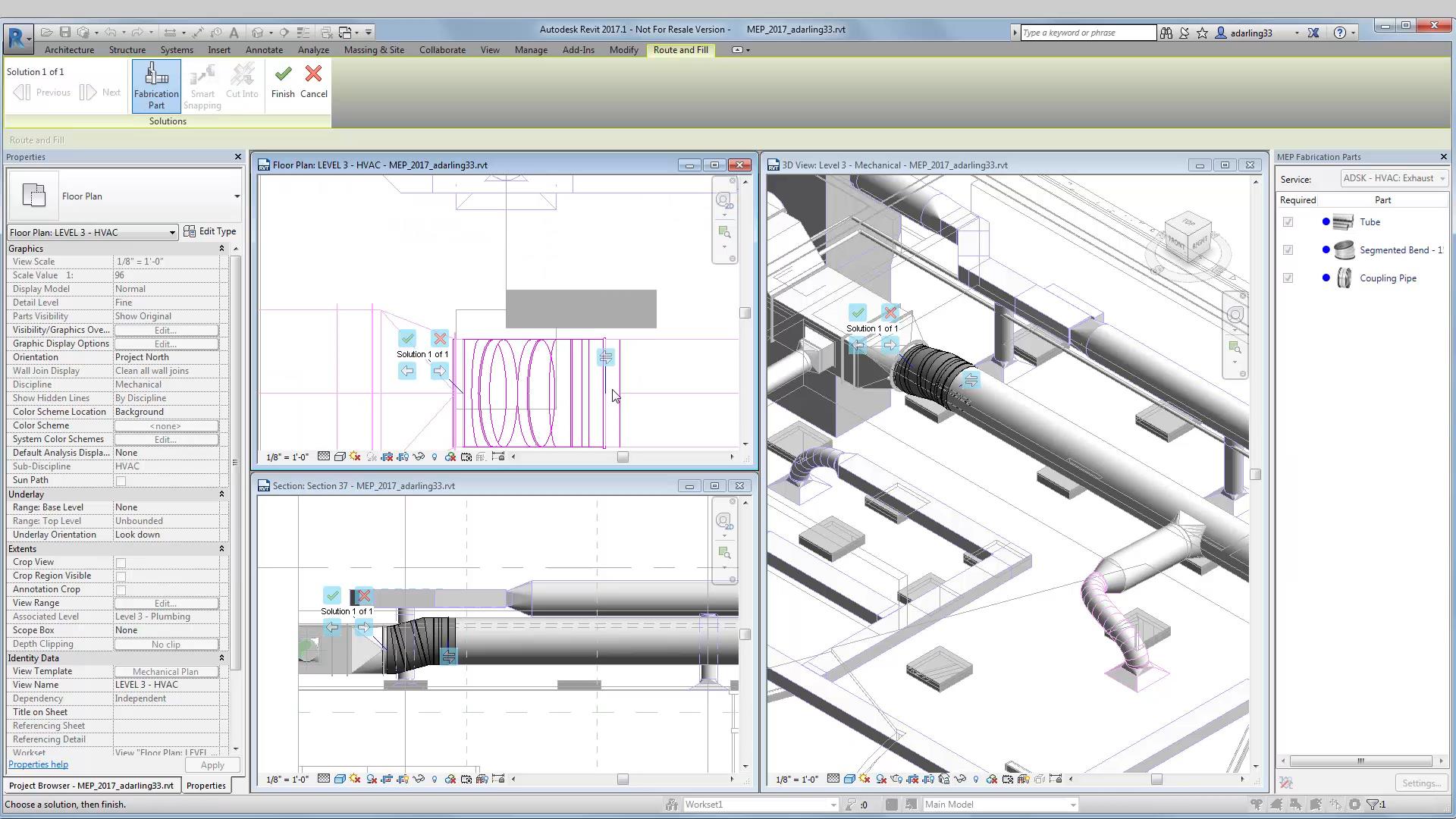Click the Properties help link
Viewport: 1456px width, 819px height.
38,764
